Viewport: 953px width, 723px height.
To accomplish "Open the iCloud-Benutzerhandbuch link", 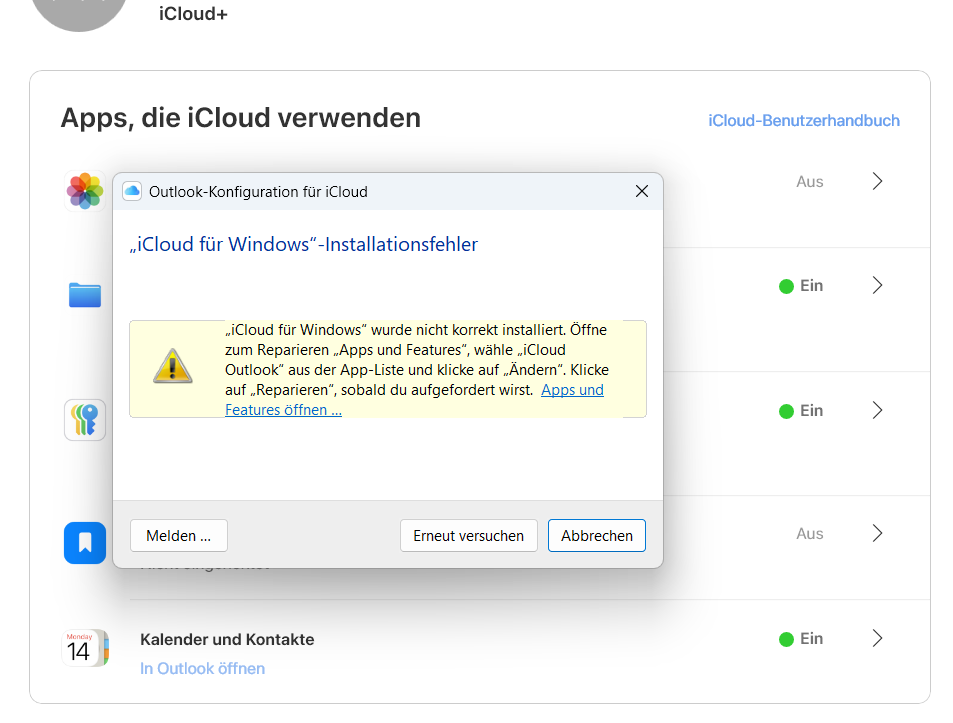I will point(803,121).
